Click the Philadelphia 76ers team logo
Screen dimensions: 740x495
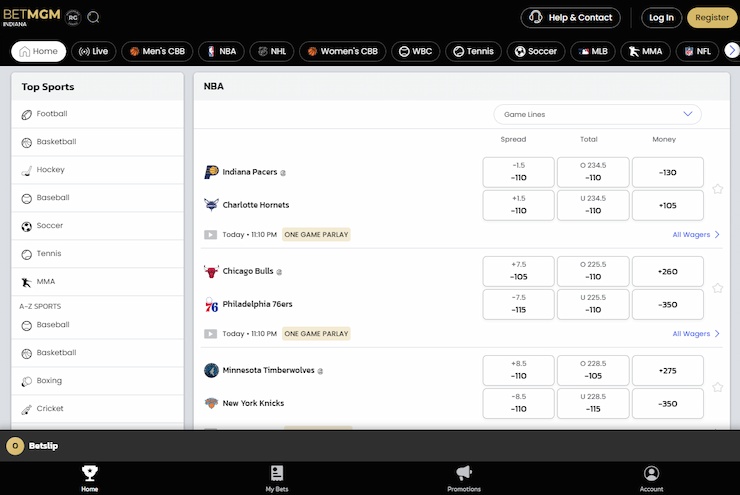pos(211,304)
